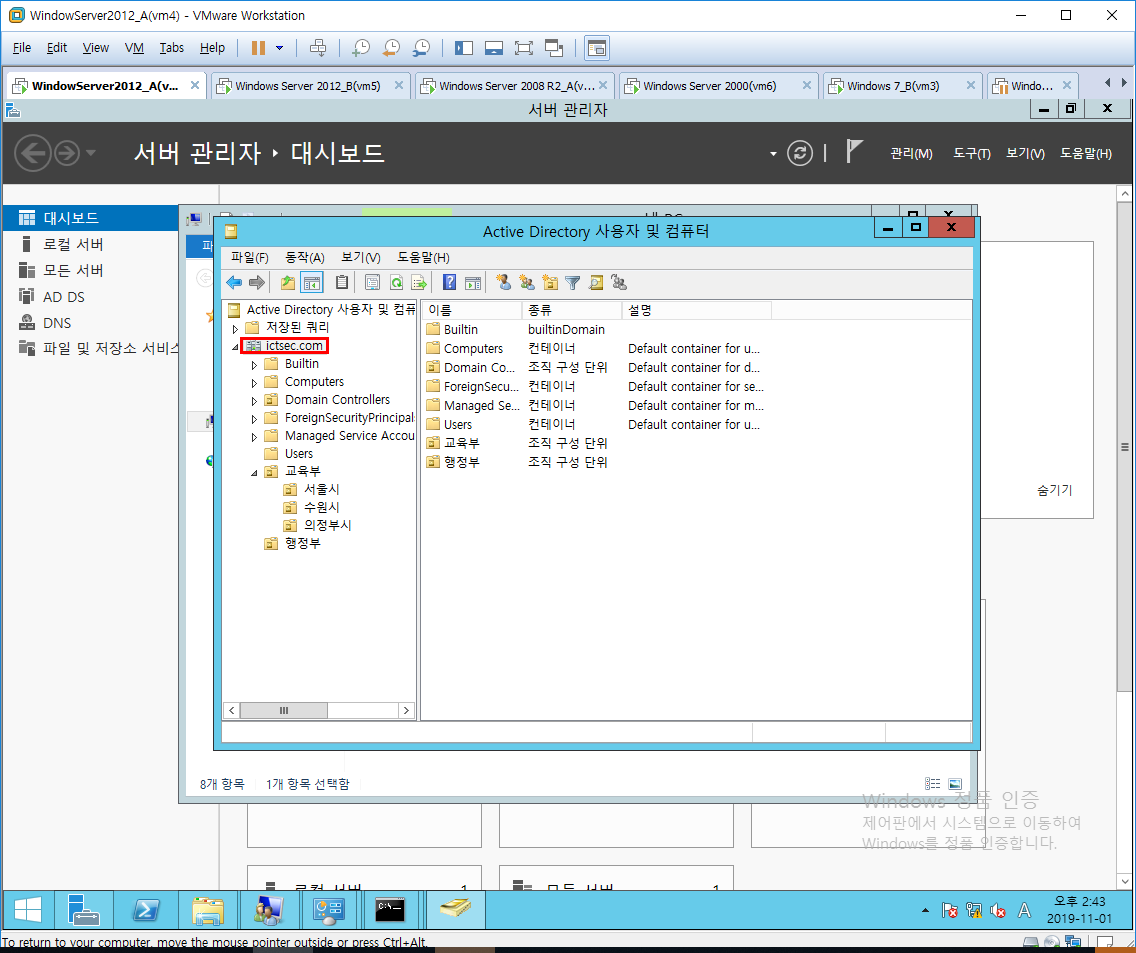The height and width of the screenshot is (953, 1136).
Task: Expand the Builtin tree node
Action: click(254, 365)
